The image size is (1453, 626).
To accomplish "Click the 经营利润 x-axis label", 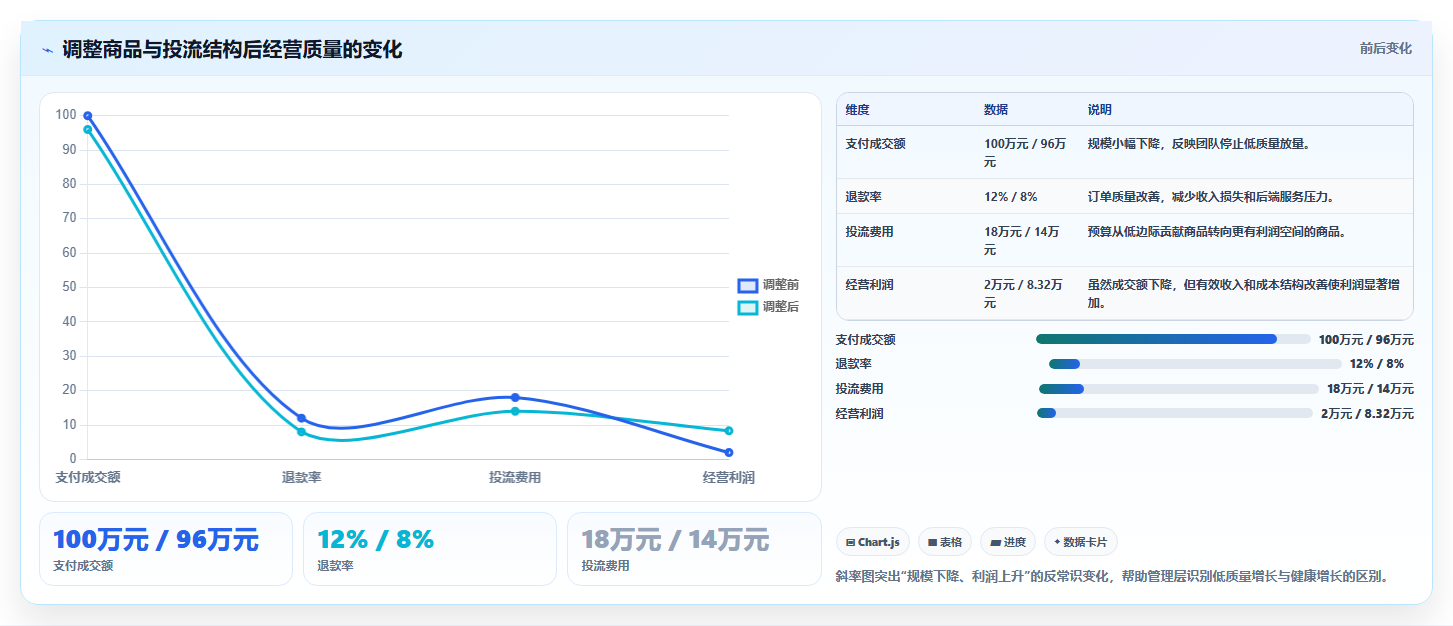I will click(729, 478).
